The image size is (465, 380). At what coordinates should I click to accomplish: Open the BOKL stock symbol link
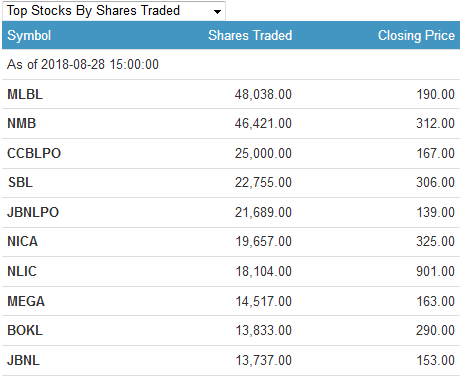pyautogui.click(x=25, y=330)
